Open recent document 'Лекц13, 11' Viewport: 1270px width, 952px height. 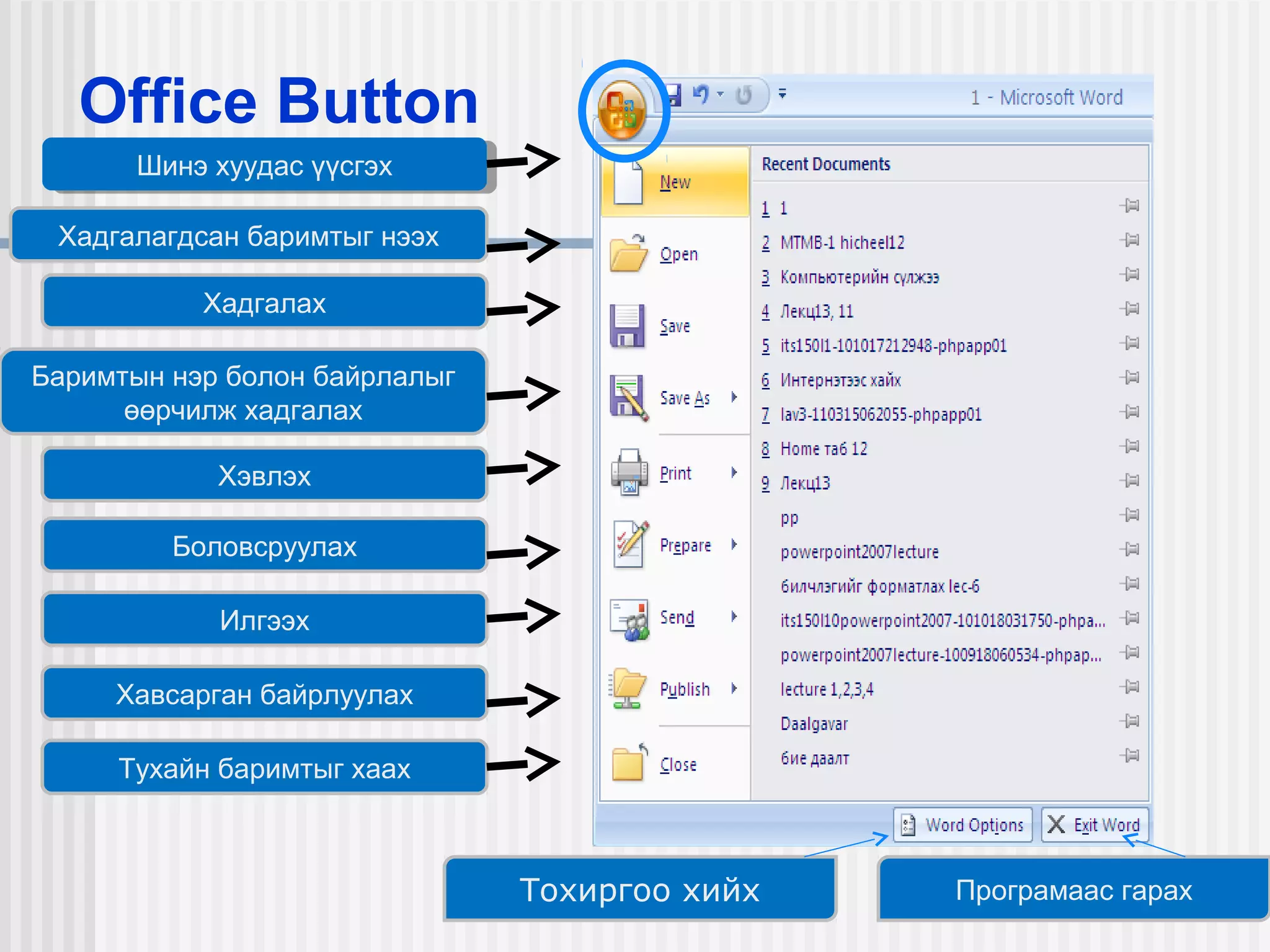817,311
